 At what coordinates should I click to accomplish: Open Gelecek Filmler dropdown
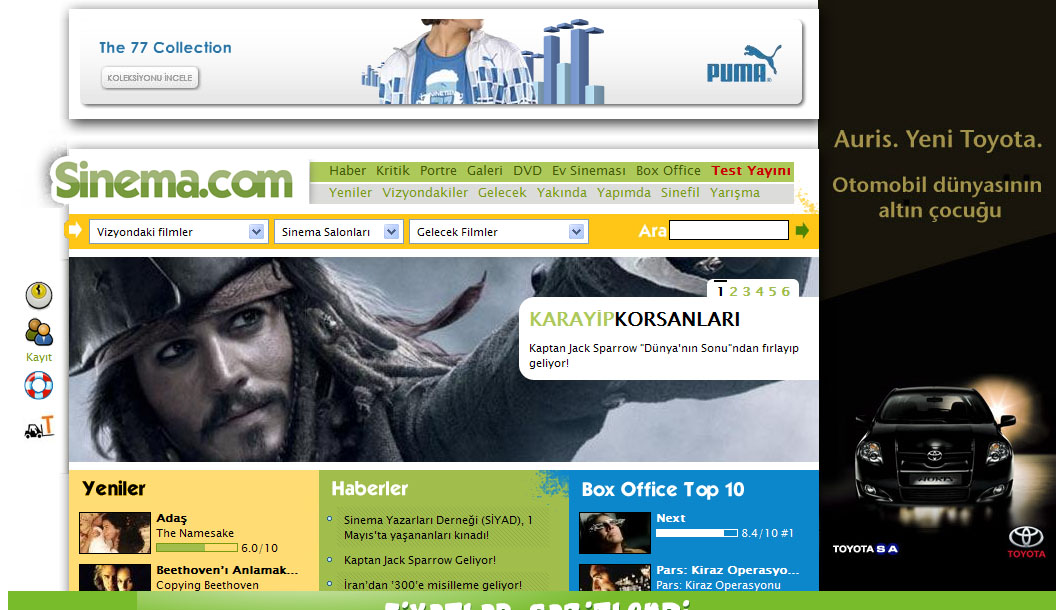(x=498, y=232)
